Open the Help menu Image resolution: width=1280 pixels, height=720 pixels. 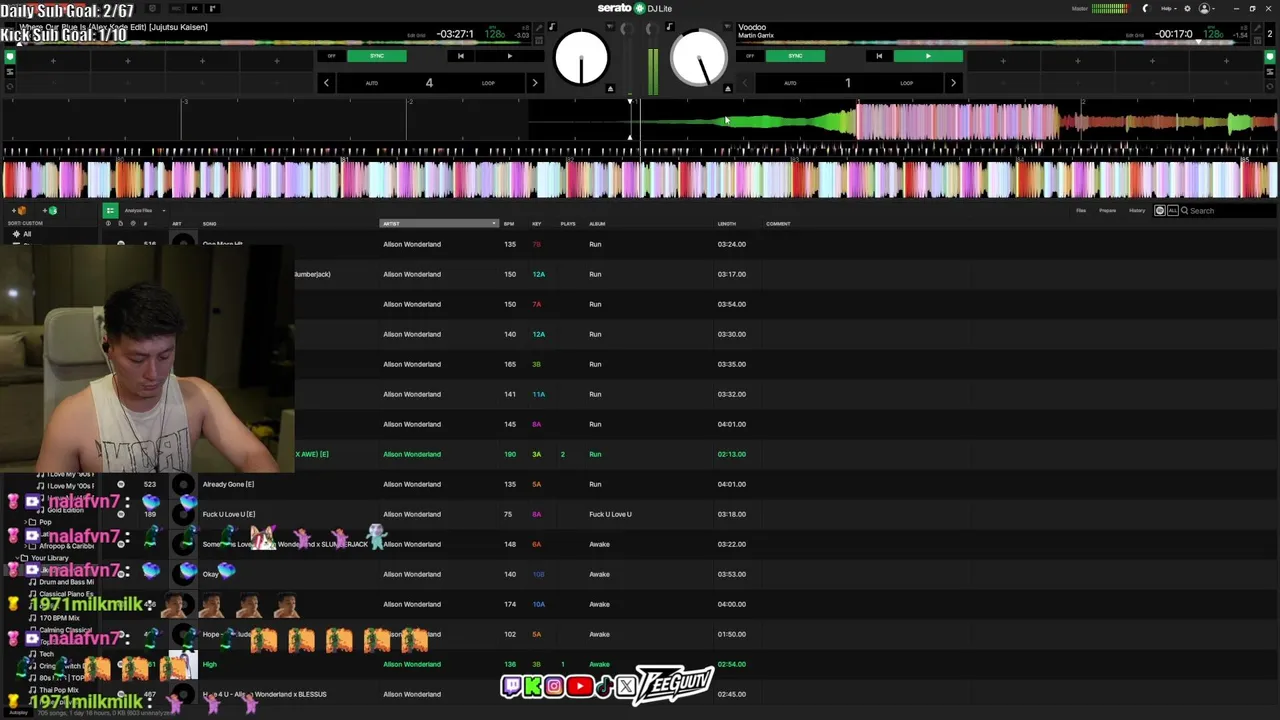click(x=1168, y=9)
